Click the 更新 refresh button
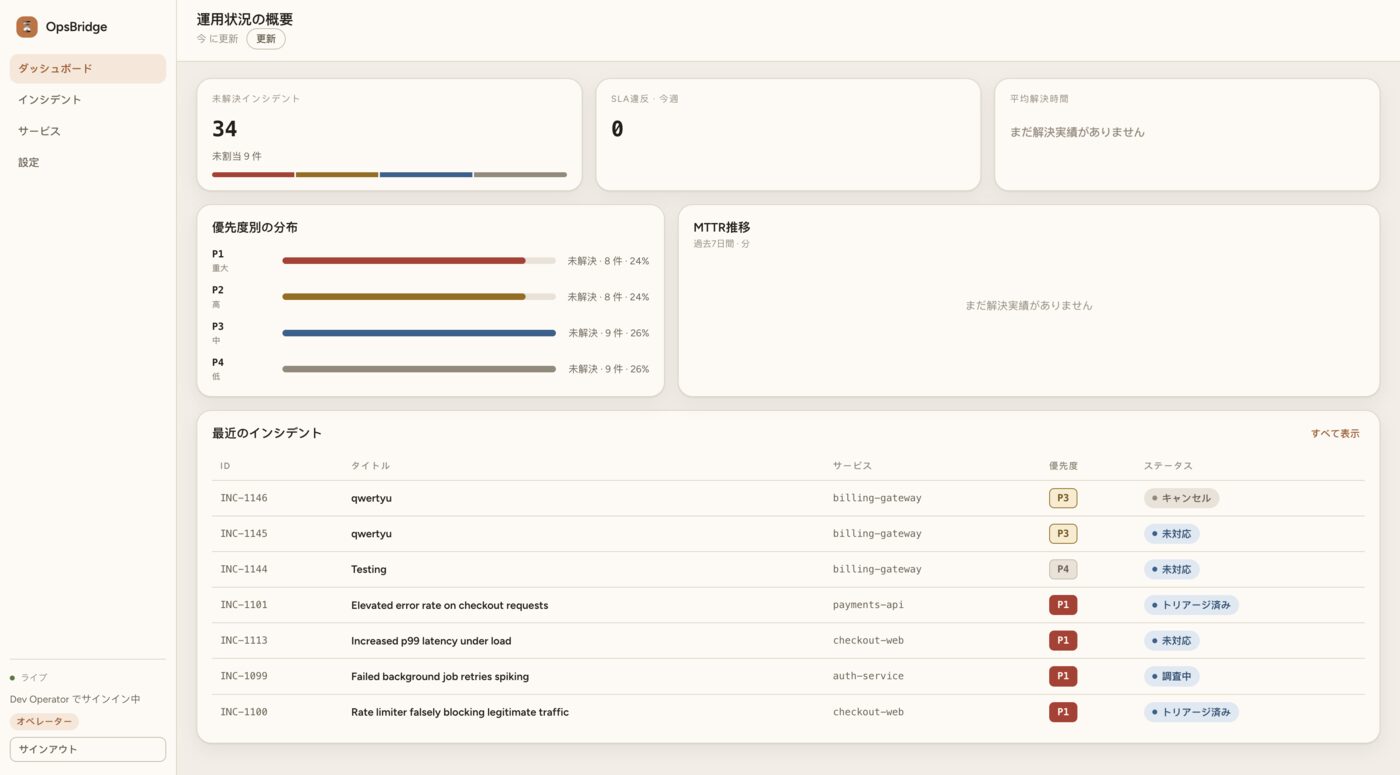 (266, 39)
